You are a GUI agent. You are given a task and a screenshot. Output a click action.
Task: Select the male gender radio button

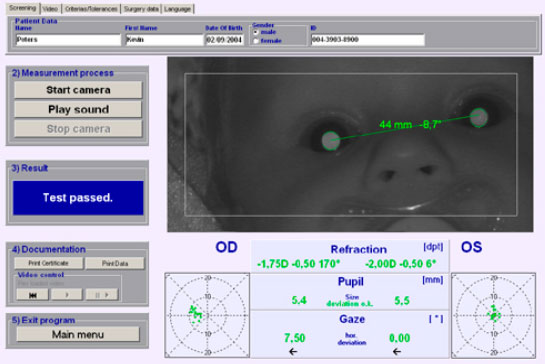[x=256, y=32]
